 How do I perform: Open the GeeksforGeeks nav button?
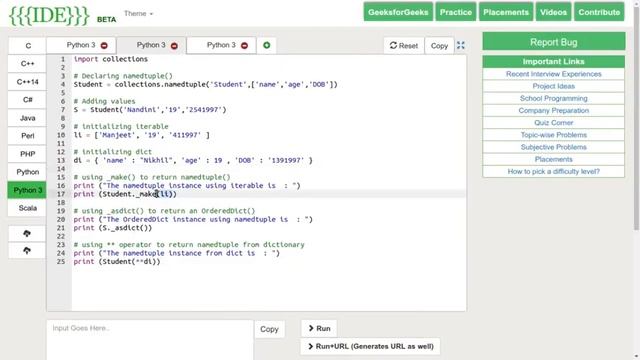[x=398, y=12]
